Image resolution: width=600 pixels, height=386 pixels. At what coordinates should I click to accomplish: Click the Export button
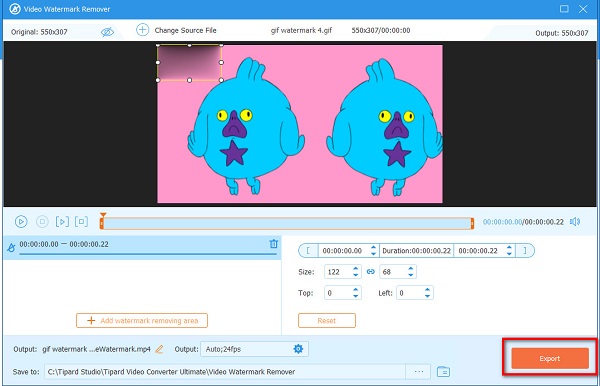pos(550,358)
